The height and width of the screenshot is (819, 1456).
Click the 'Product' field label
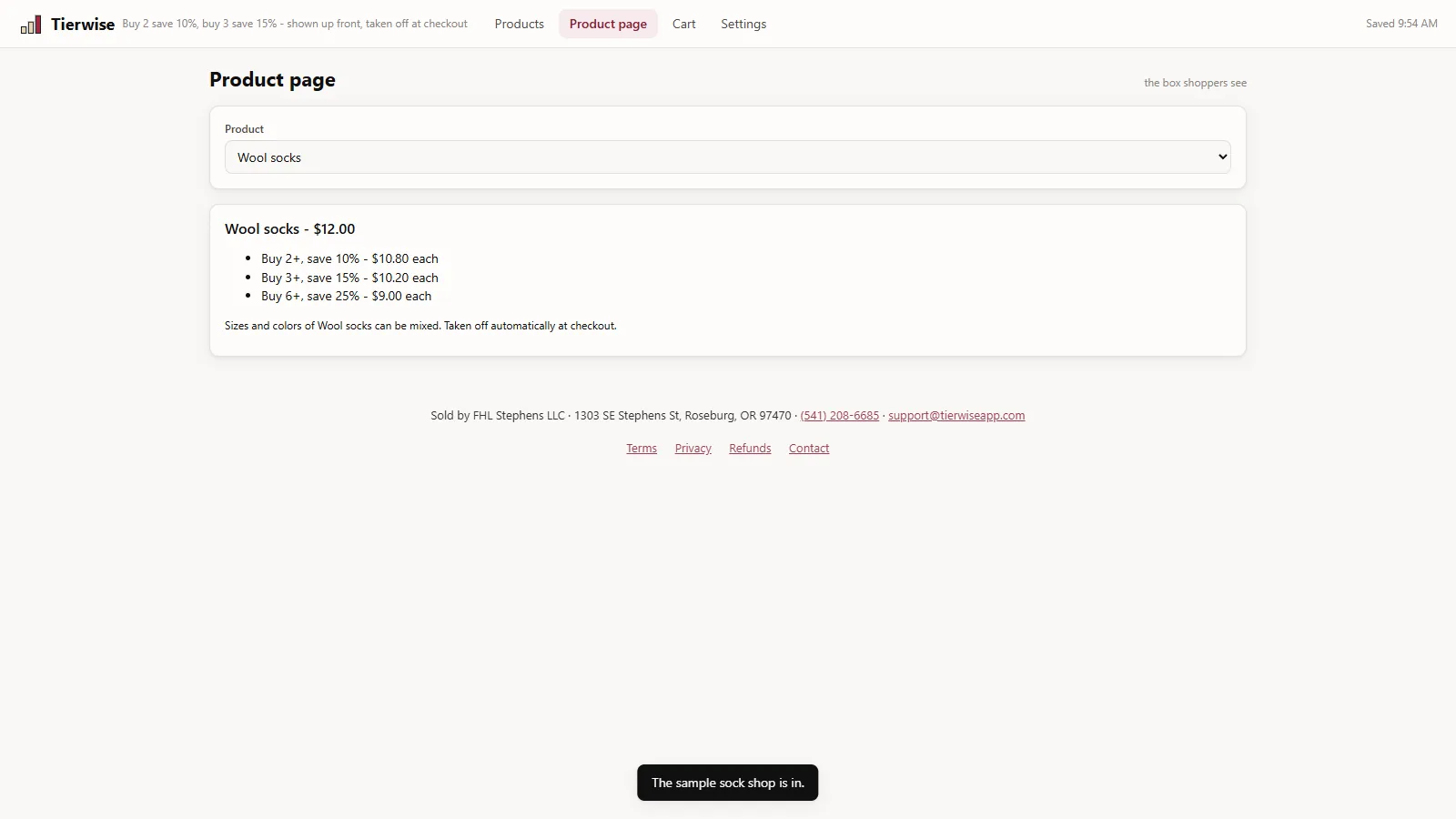point(244,129)
